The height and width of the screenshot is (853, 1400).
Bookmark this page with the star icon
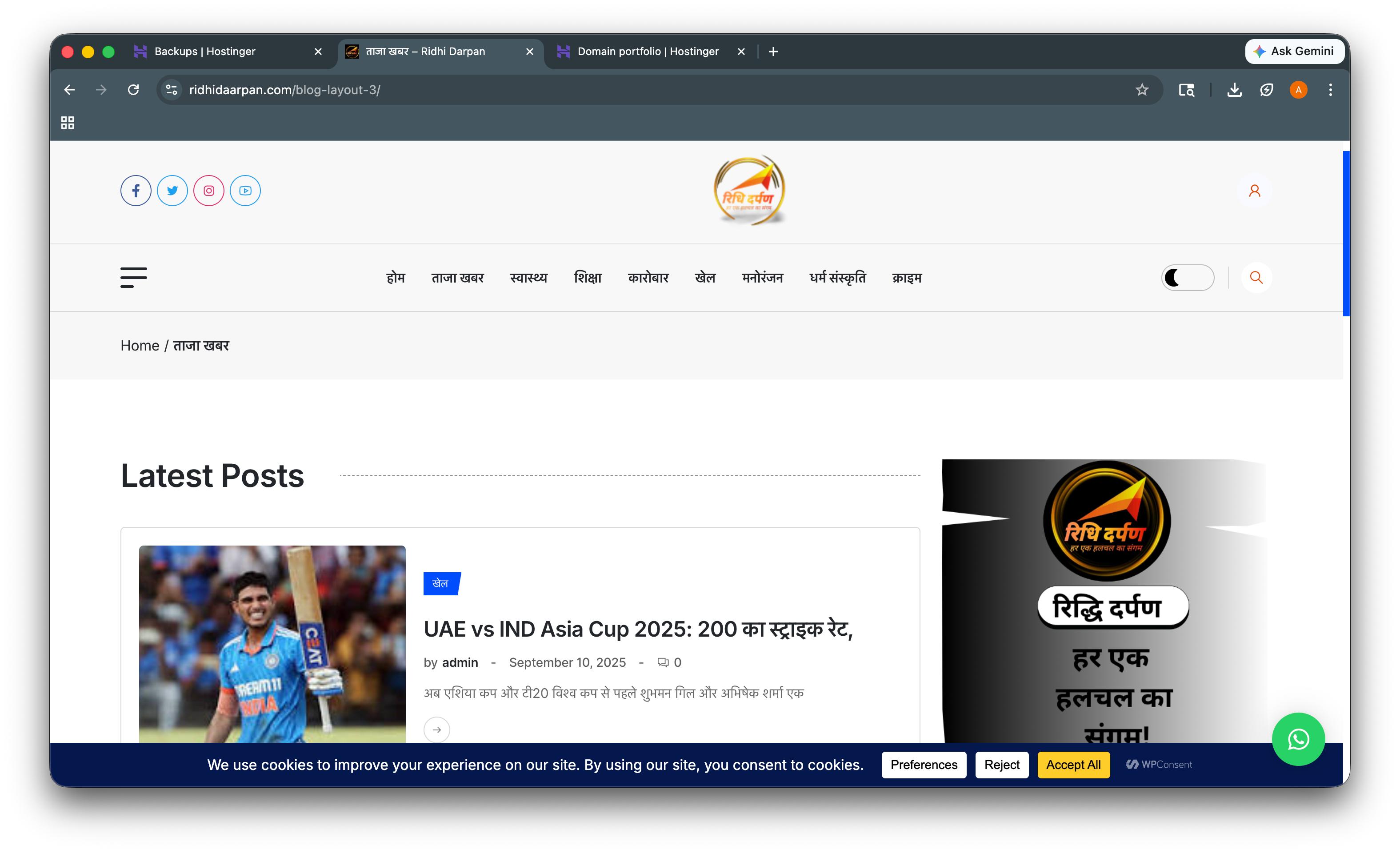pyautogui.click(x=1142, y=90)
